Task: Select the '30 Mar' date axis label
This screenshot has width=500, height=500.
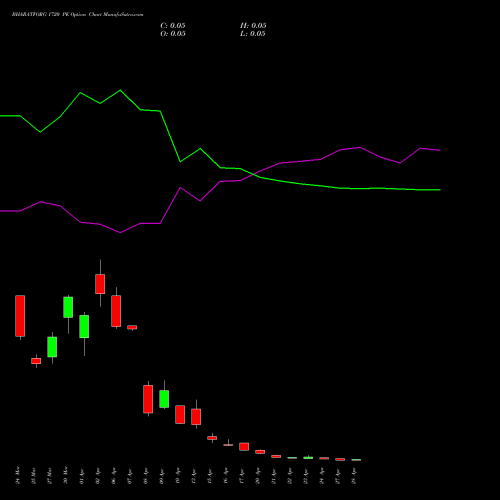Action: pyautogui.click(x=66, y=475)
